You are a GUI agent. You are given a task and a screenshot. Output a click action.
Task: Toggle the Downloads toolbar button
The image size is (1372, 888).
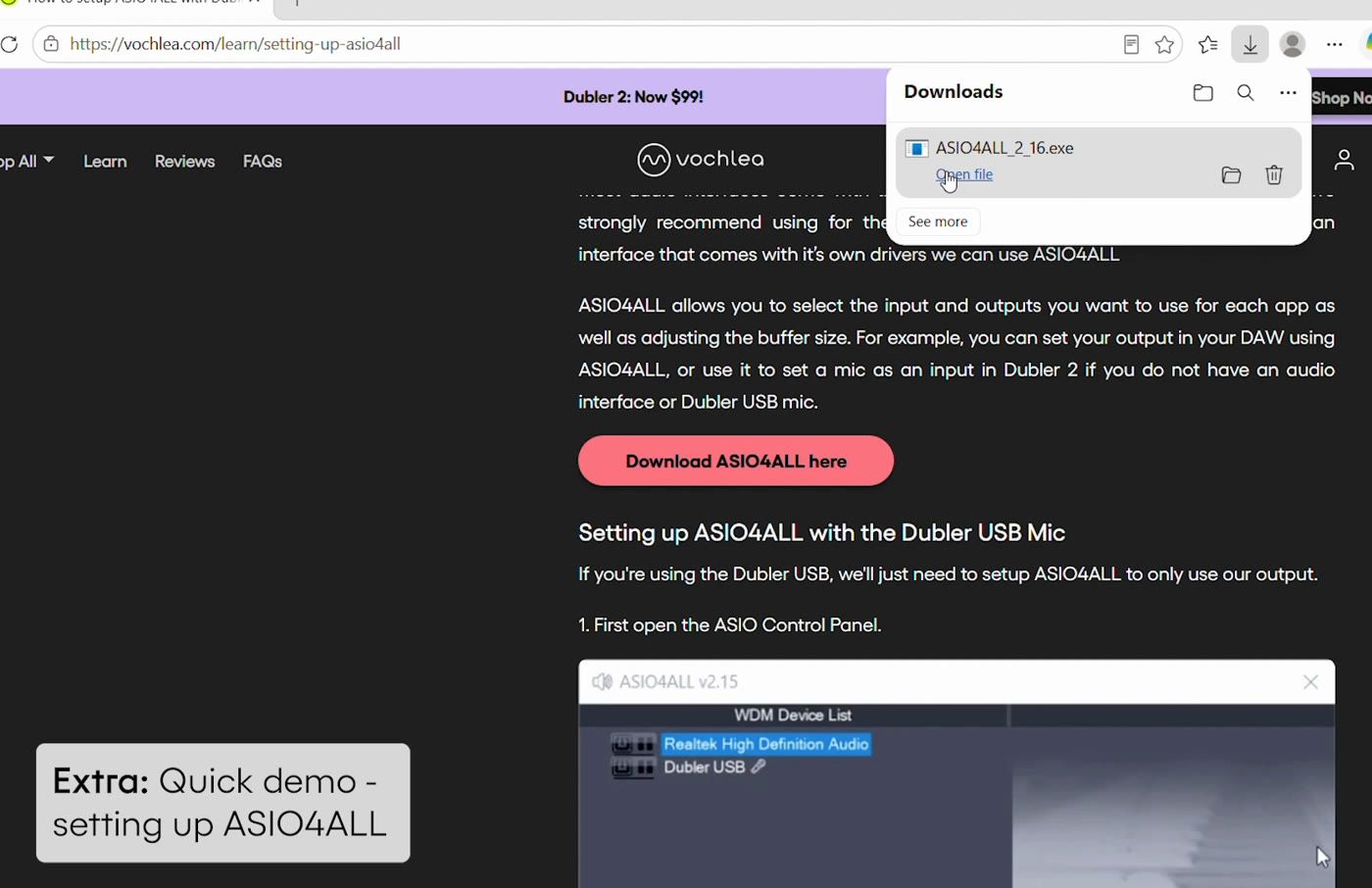1250,44
